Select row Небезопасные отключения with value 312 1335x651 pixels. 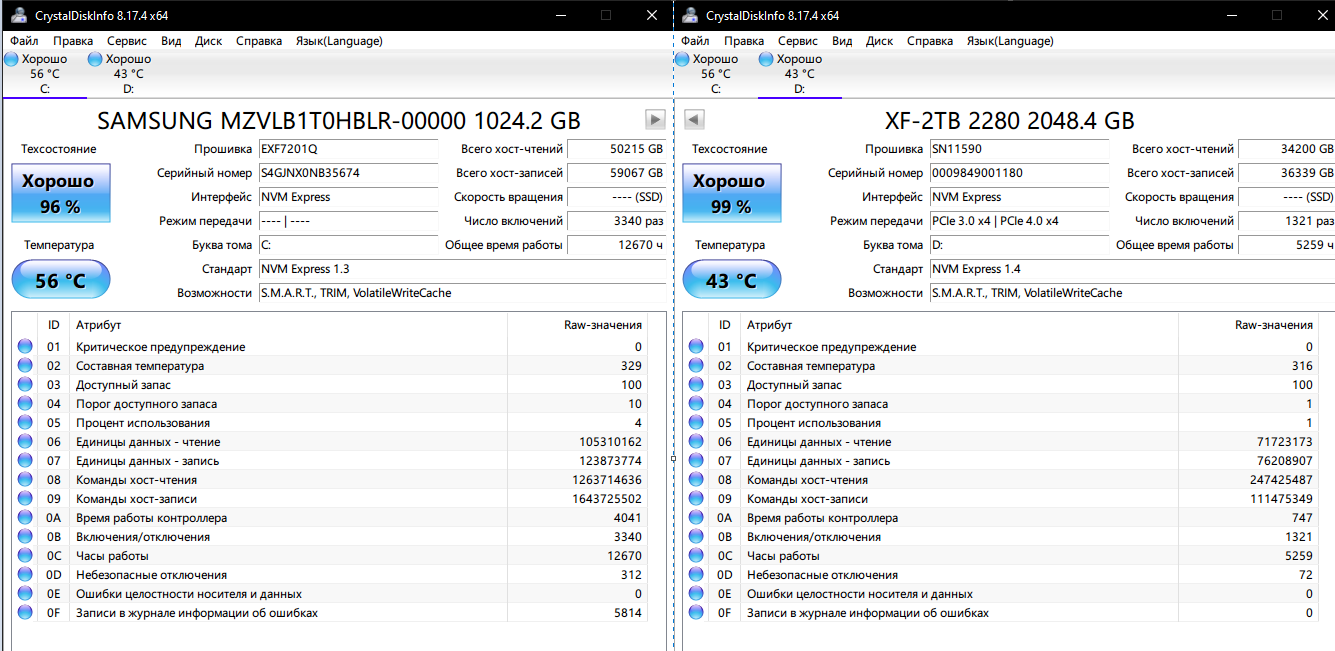[330, 575]
